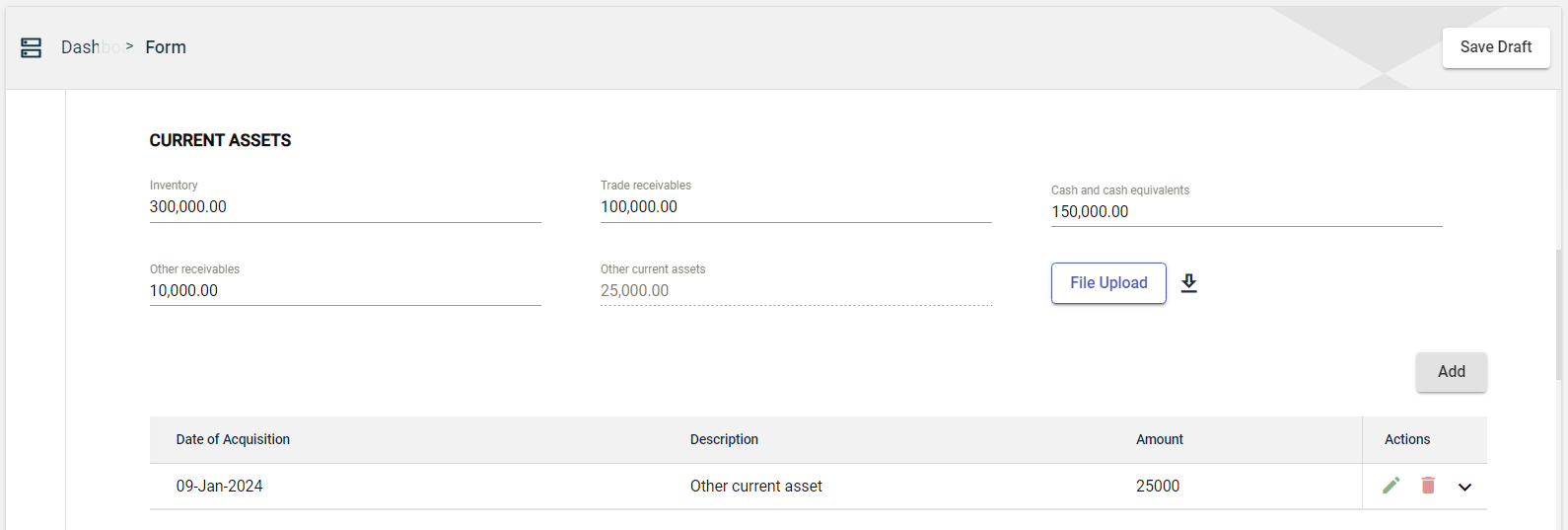Click the download icon beside File Upload
The width and height of the screenshot is (1568, 530).
tap(1189, 283)
